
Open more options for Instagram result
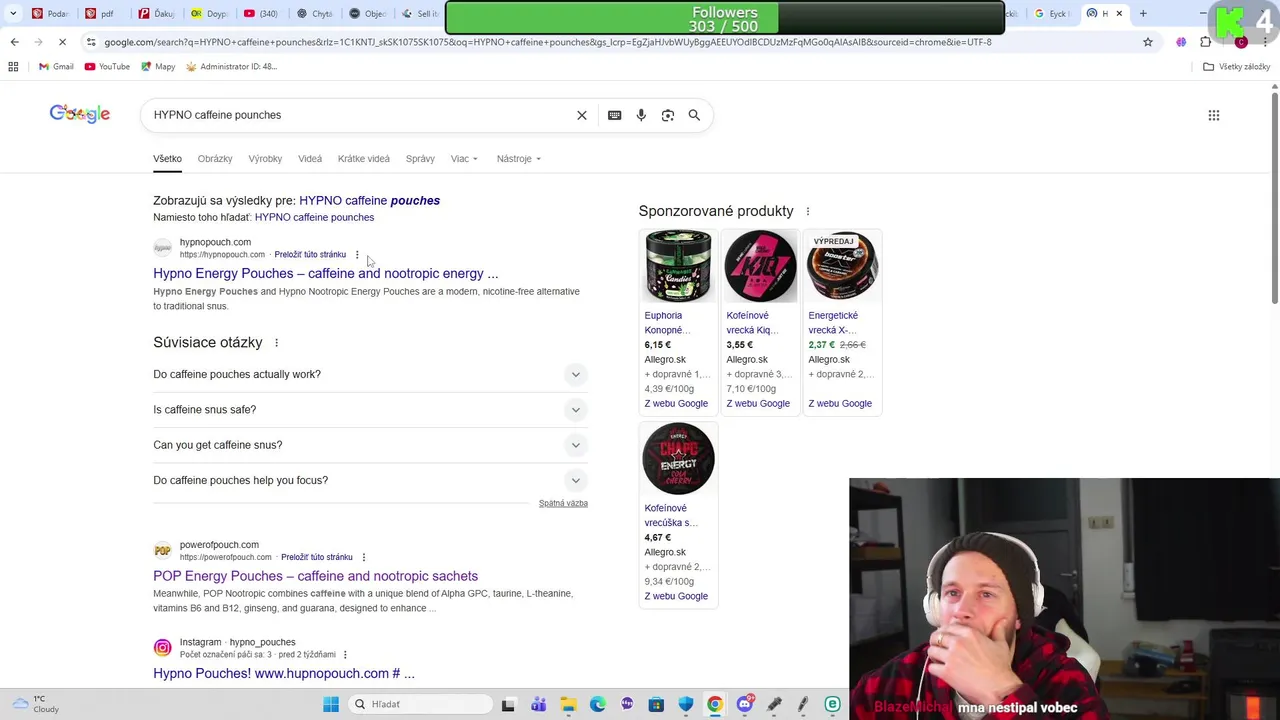pos(345,655)
